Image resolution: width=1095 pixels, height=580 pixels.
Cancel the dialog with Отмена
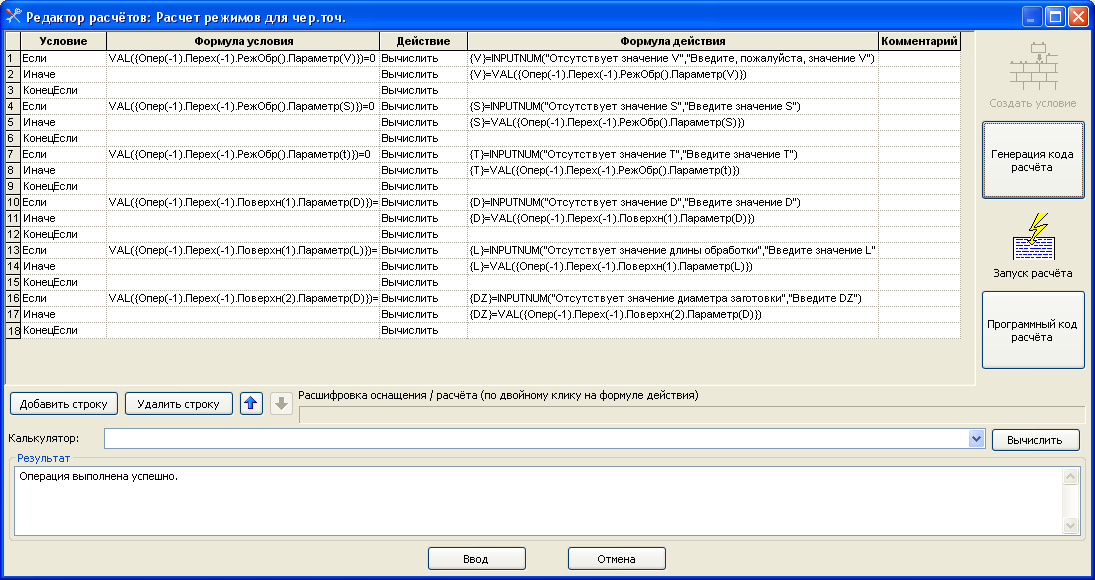pyautogui.click(x=616, y=558)
